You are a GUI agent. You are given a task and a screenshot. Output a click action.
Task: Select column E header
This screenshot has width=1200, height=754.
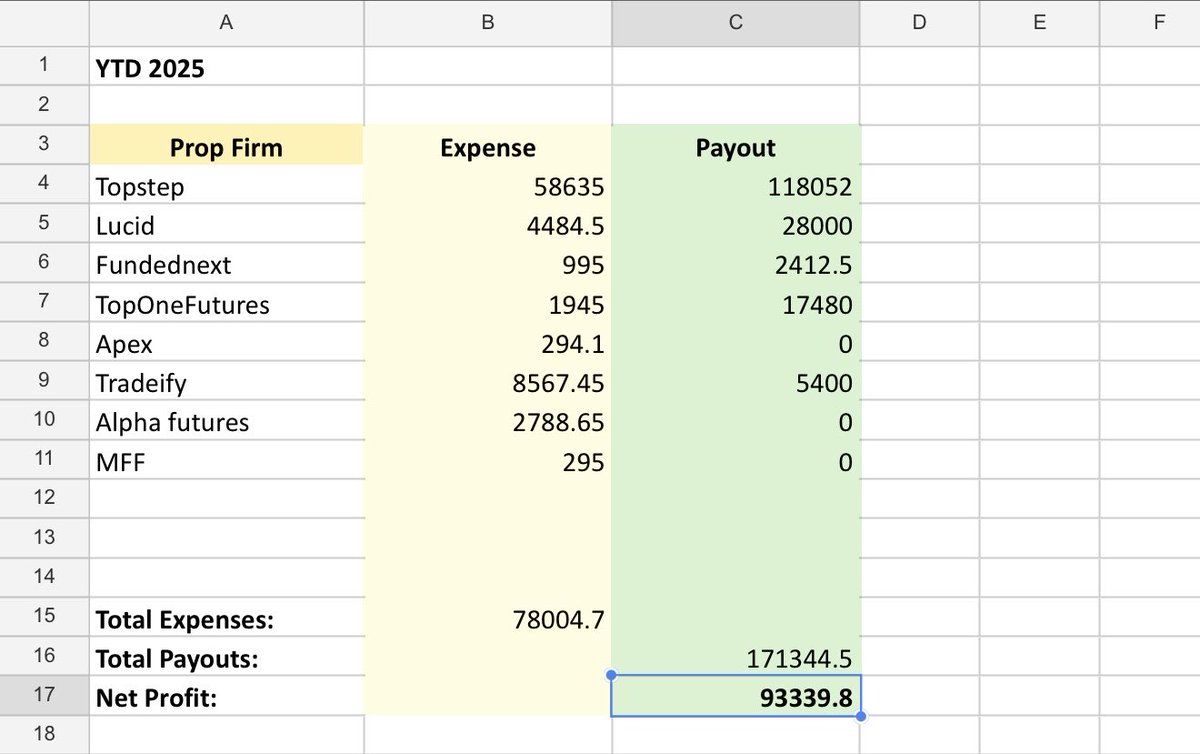[1039, 23]
